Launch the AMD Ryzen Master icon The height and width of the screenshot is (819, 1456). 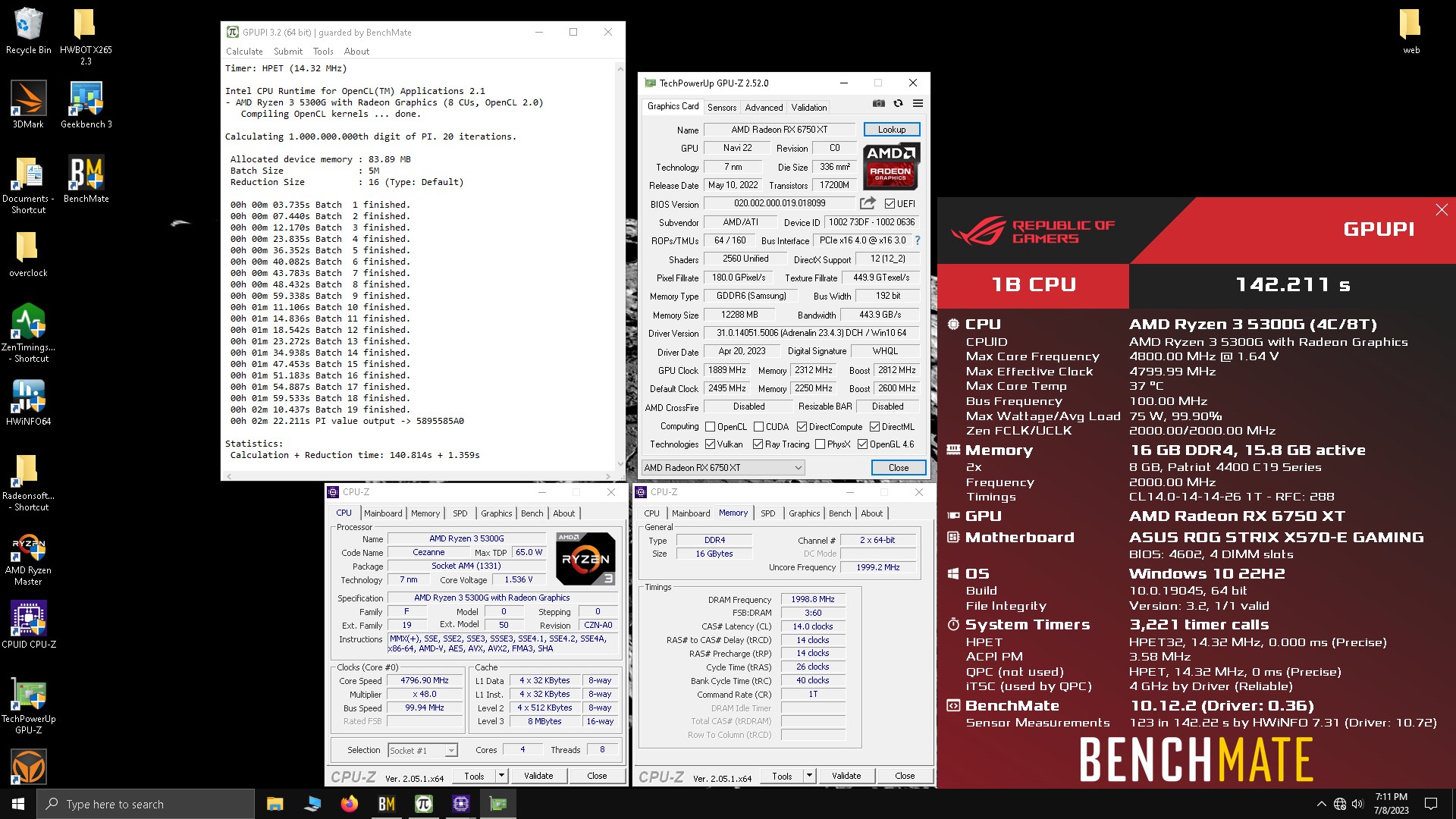coord(28,560)
